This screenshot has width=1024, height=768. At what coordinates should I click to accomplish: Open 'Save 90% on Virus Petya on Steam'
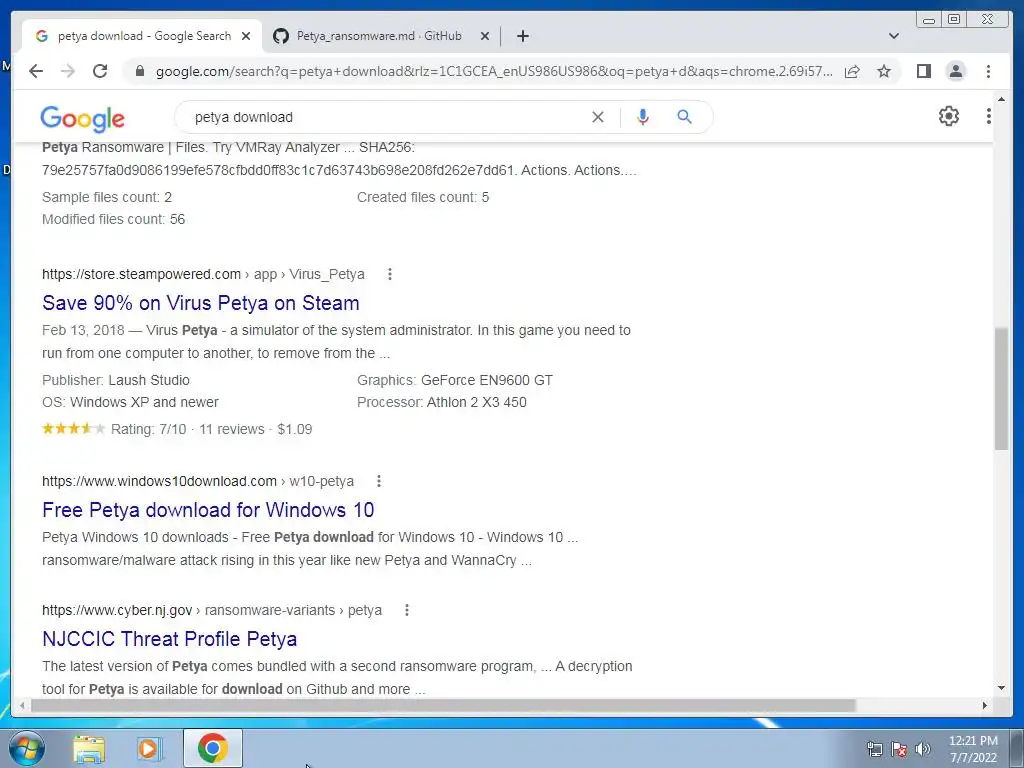200,303
